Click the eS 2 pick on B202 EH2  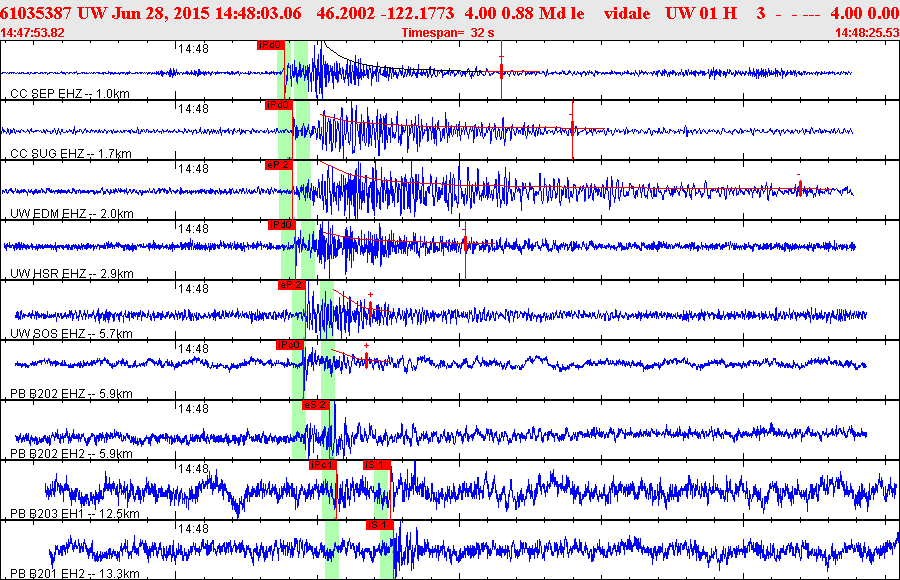[x=315, y=405]
